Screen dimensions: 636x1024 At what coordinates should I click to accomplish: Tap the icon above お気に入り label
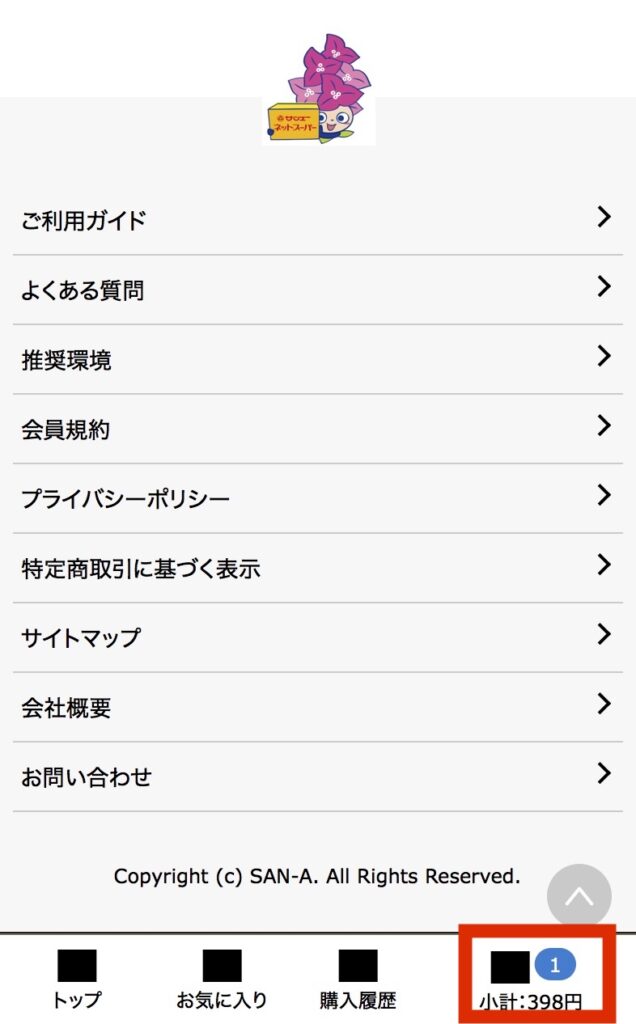point(222,966)
